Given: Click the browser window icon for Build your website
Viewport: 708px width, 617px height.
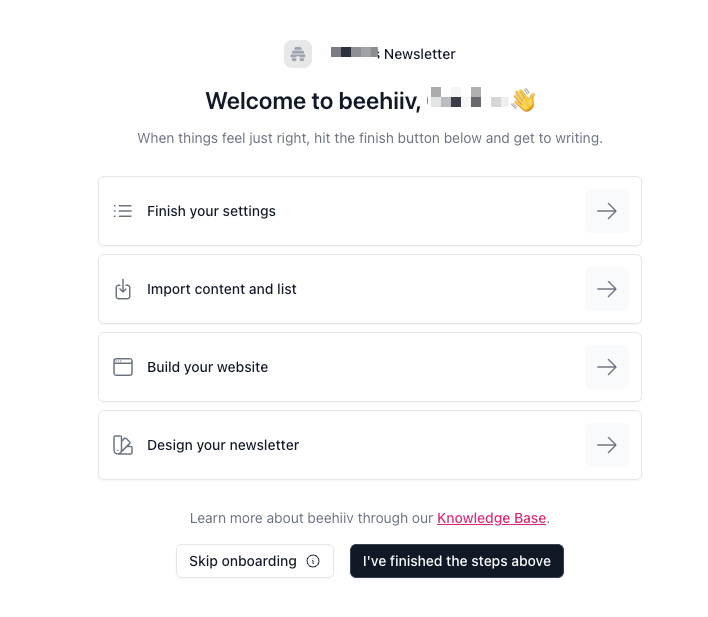Looking at the screenshot, I should (x=123, y=367).
